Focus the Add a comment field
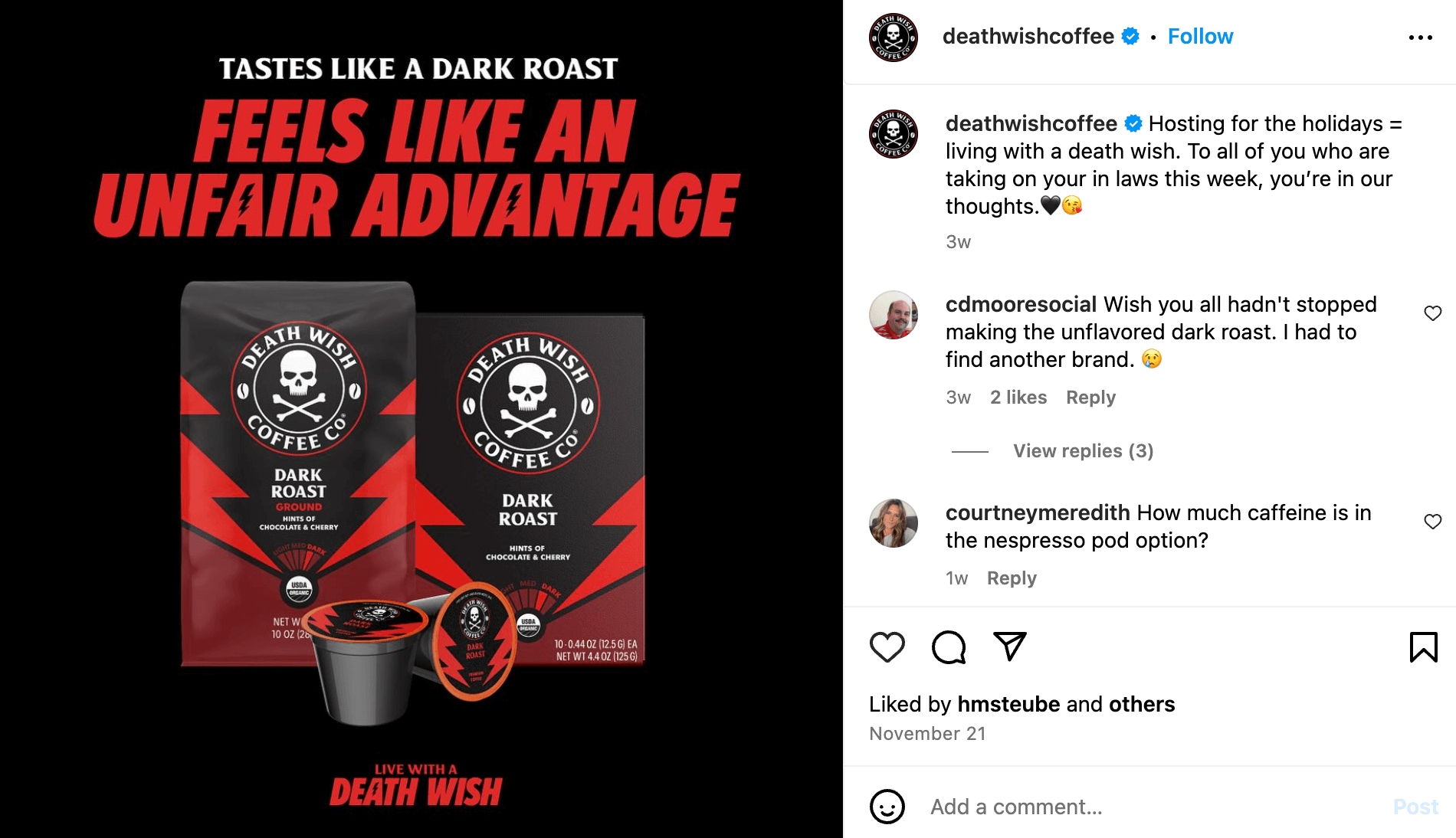 point(1149,807)
